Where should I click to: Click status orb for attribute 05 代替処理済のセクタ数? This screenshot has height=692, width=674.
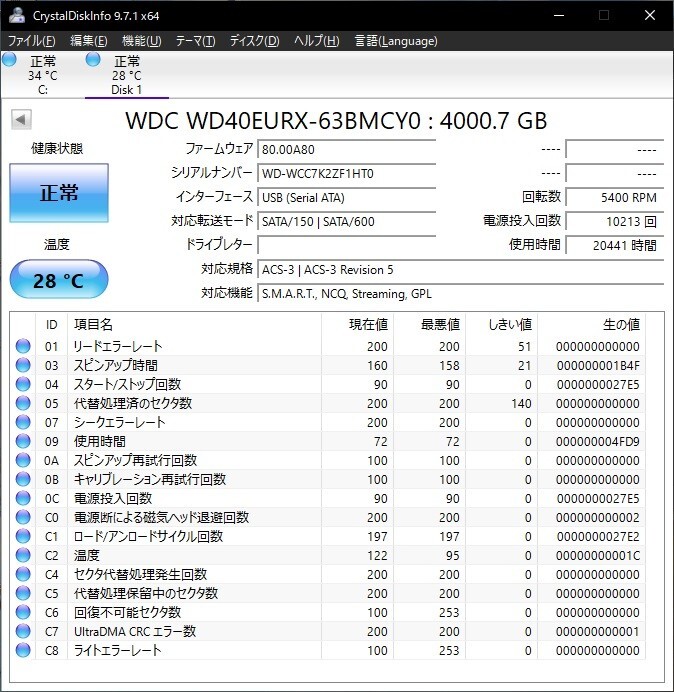tap(23, 403)
